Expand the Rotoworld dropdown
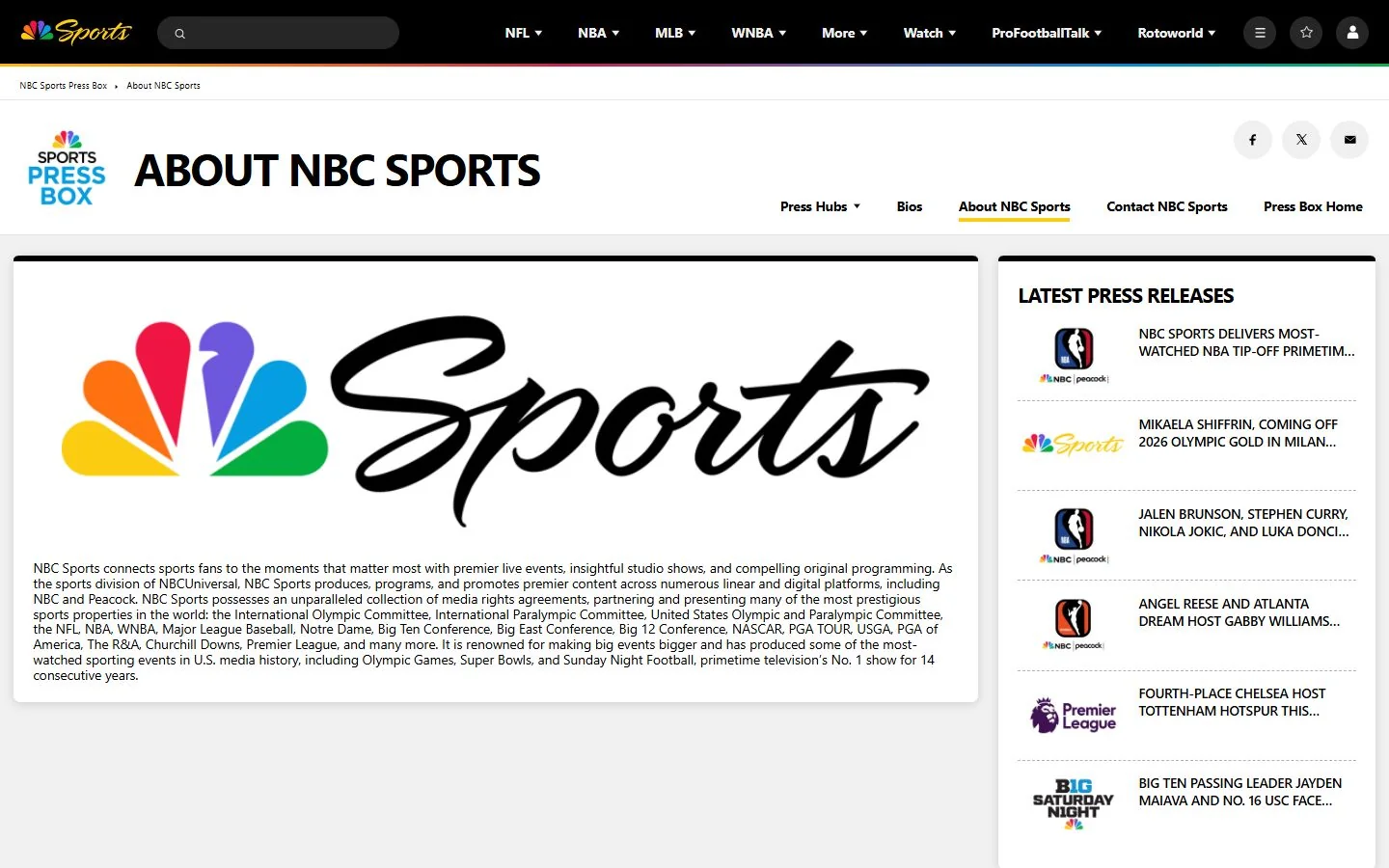The width and height of the screenshot is (1389, 868). click(1177, 33)
